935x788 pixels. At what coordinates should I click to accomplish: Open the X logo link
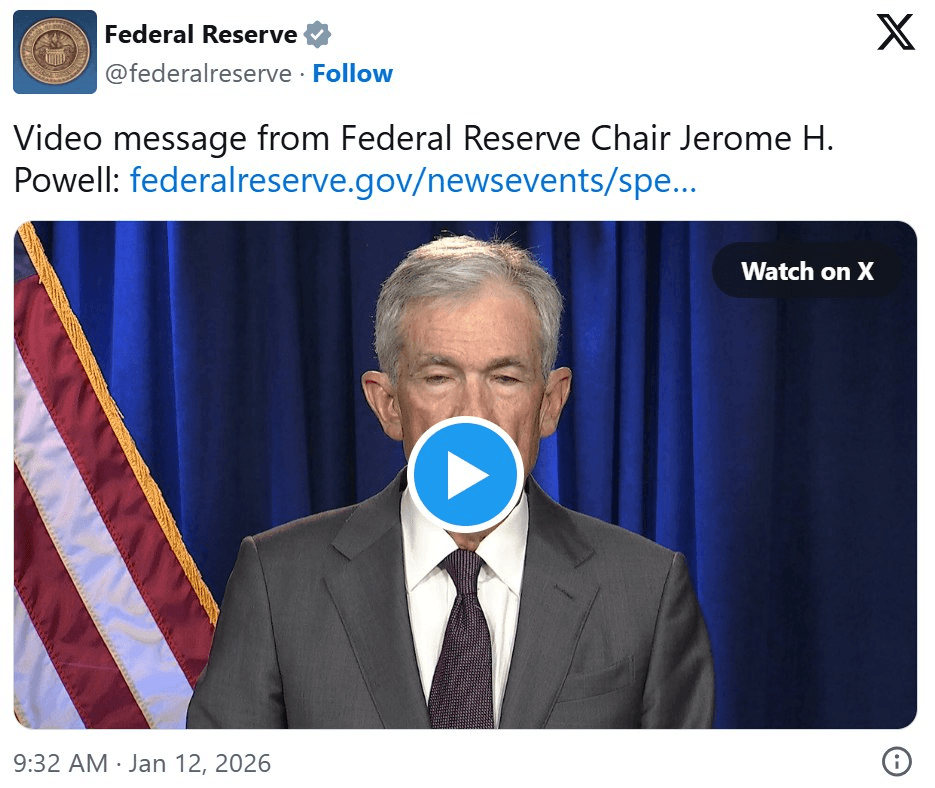coord(894,33)
